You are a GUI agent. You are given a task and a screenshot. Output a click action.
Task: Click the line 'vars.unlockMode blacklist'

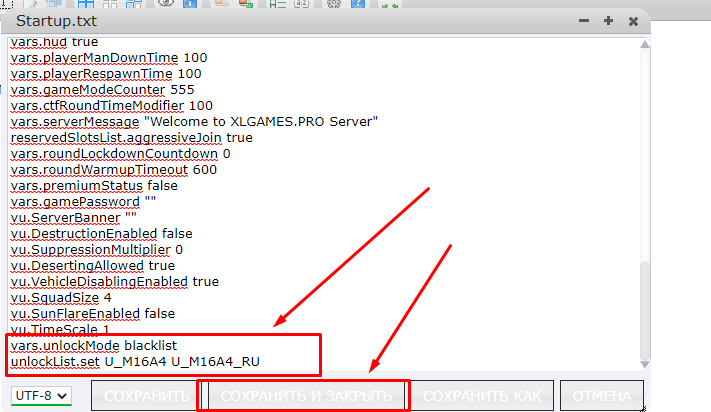(x=94, y=346)
